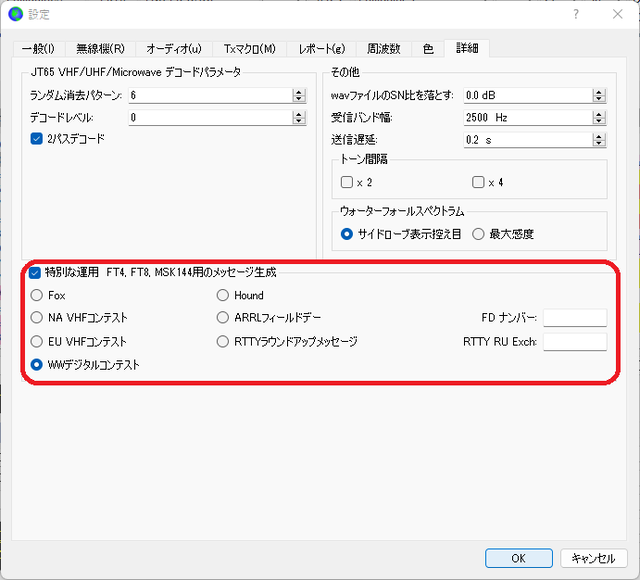Select RTTYラウンドアップメッセージ option
The height and width of the screenshot is (580, 640).
(287, 341)
